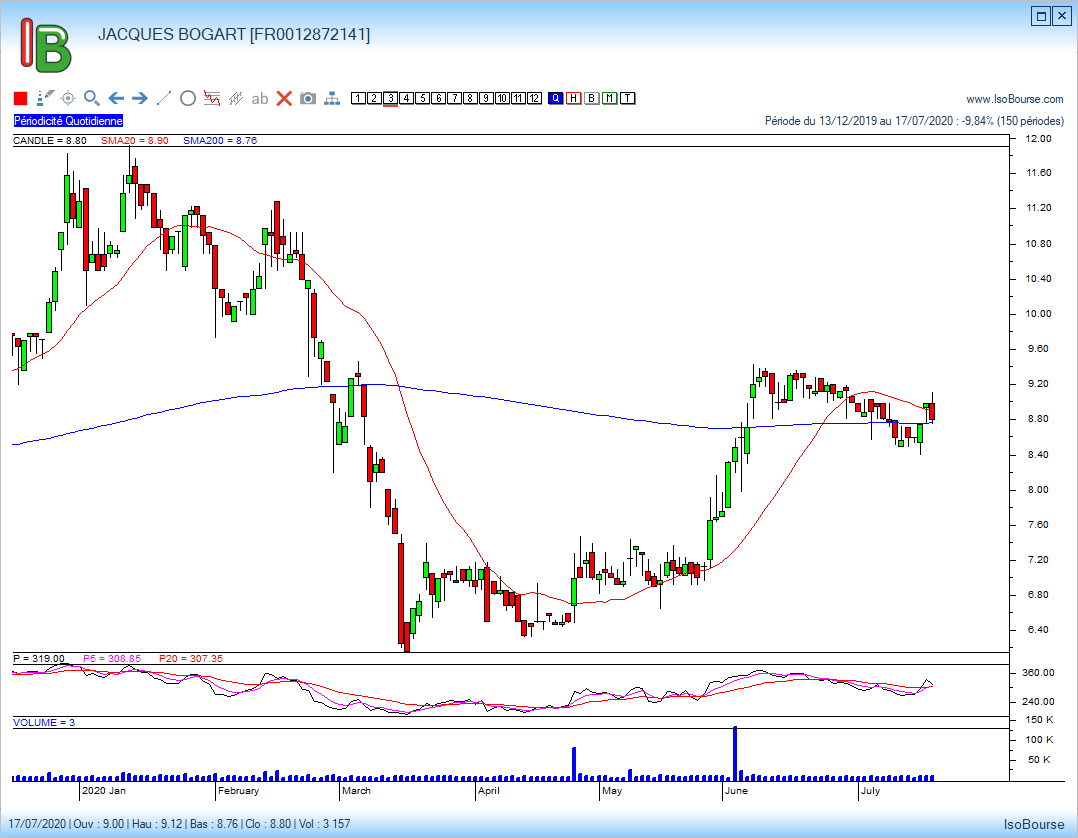
Task: Switch to T periodicity
Action: (x=627, y=98)
